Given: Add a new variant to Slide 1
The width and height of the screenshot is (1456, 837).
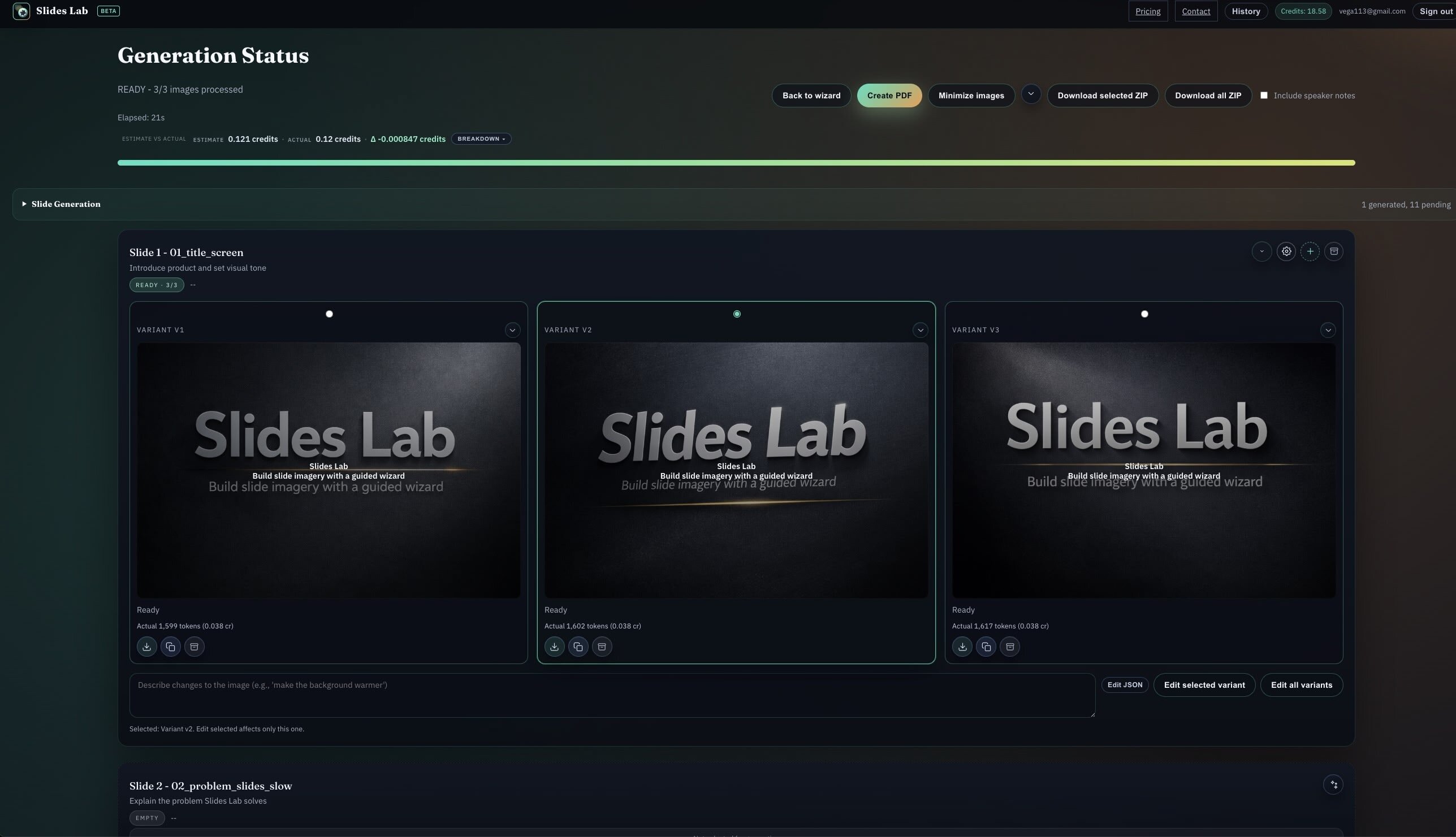Looking at the screenshot, I should (1310, 251).
